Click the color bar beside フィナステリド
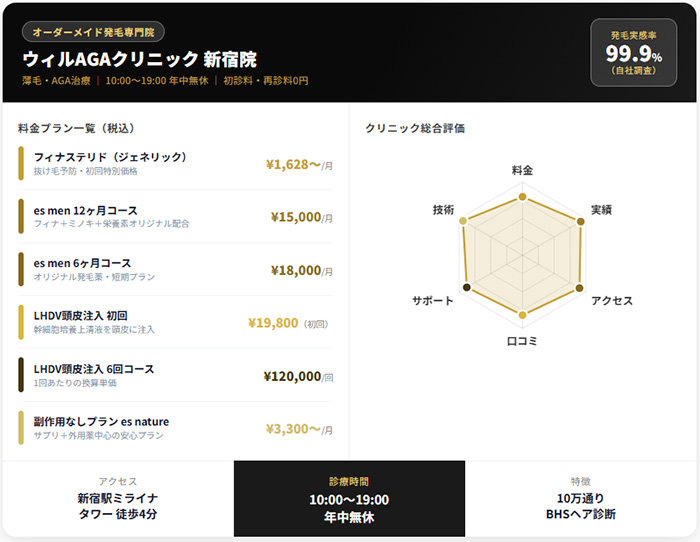 21,164
